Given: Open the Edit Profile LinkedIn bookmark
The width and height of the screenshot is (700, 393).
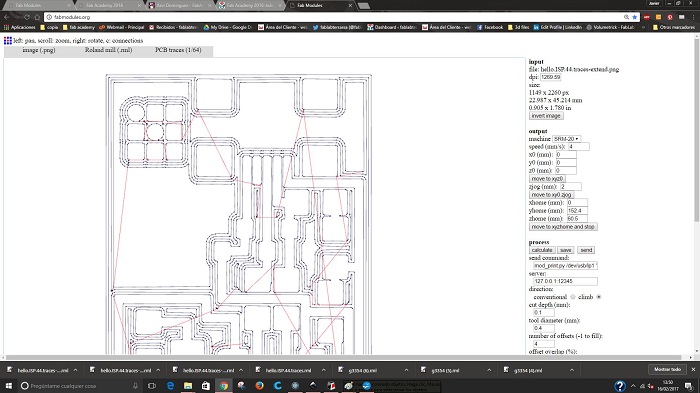Looking at the screenshot, I should tap(558, 27).
